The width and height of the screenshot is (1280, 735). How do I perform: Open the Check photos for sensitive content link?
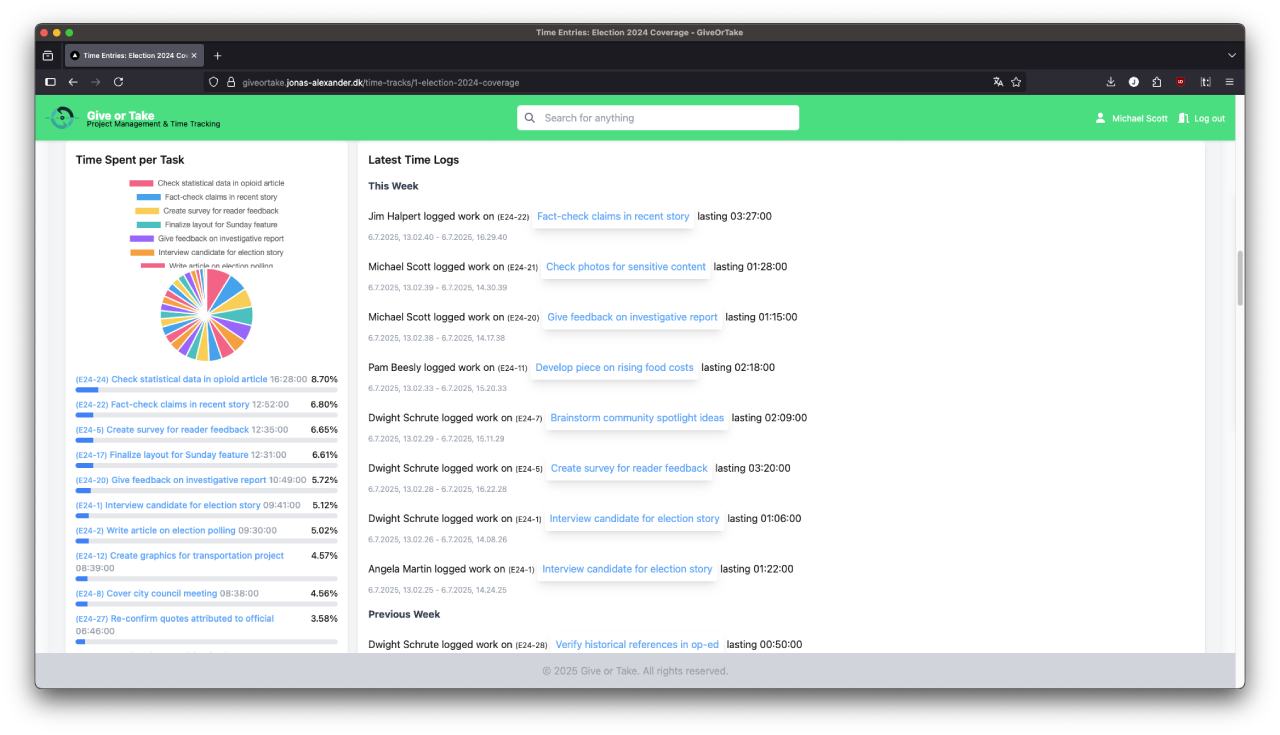625,267
